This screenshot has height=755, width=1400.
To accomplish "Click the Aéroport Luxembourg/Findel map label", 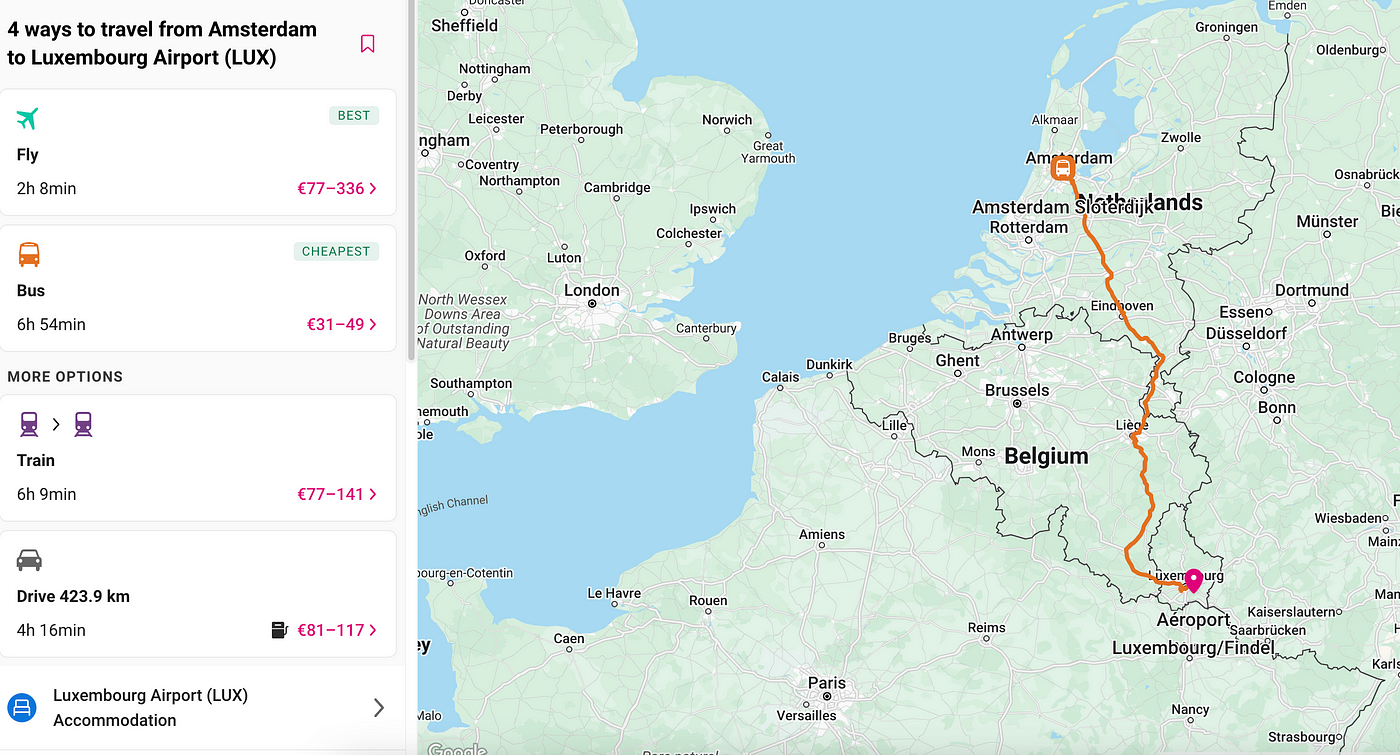I will (1194, 634).
